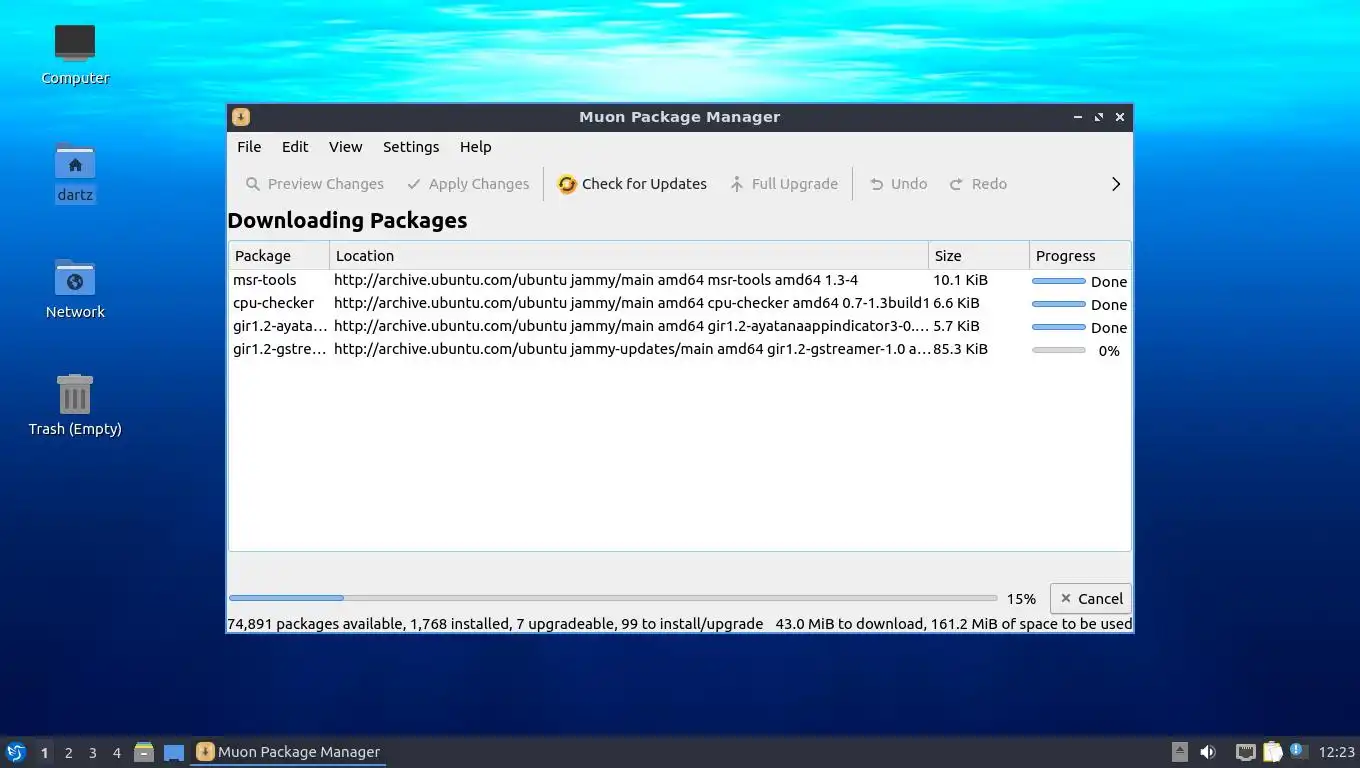1360x768 pixels.
Task: Click the 6.6 KiB size value
Action: click(956, 303)
